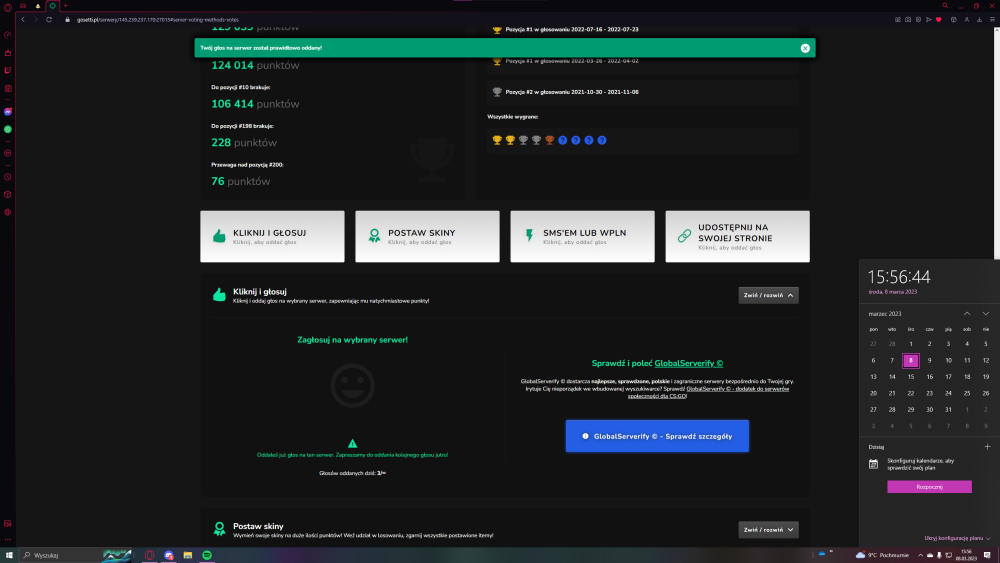Click the last blue question mark badge
1000x563 pixels.
[601, 140]
